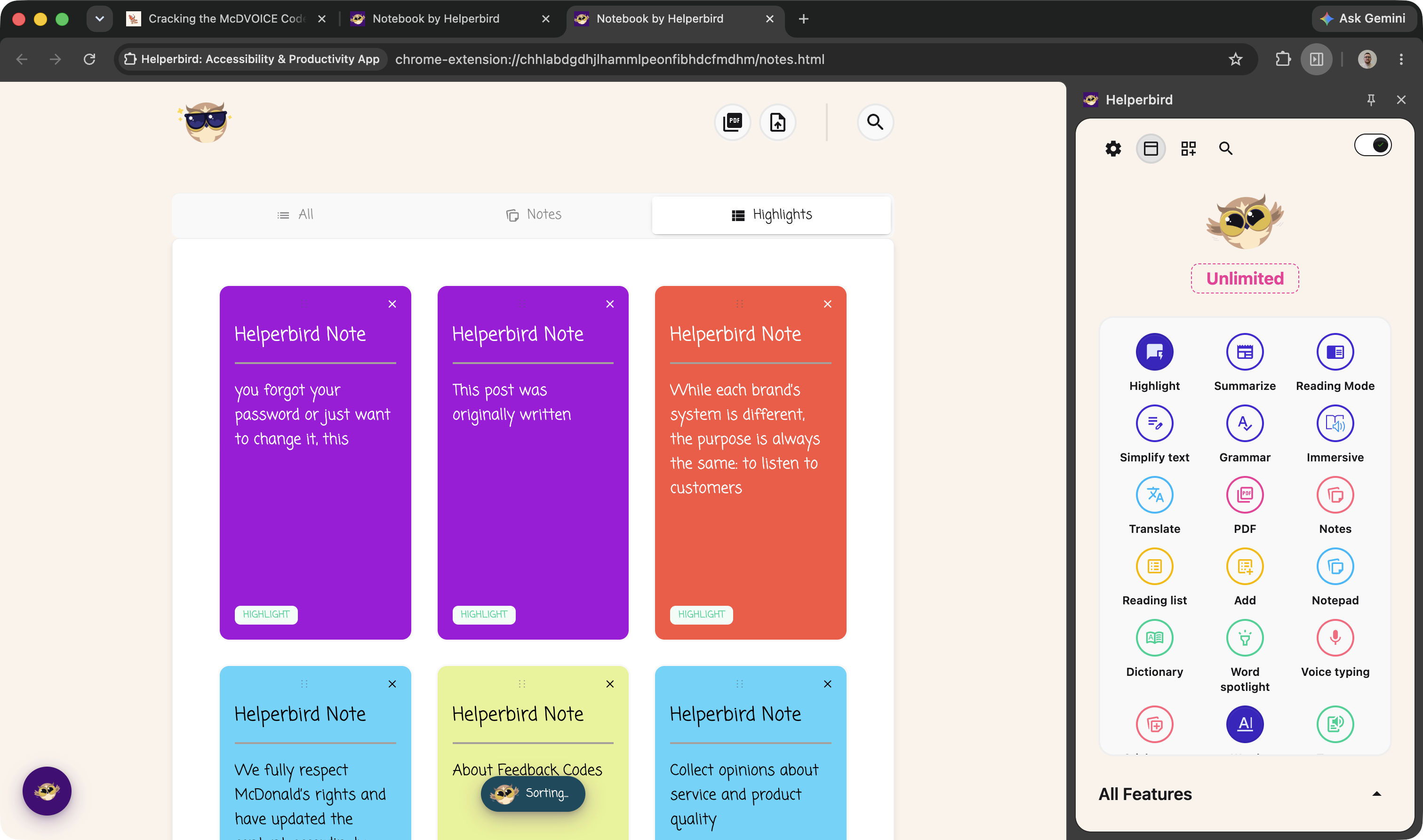1423x840 pixels.
Task: Open the Chrome profile avatar
Action: 1367,59
